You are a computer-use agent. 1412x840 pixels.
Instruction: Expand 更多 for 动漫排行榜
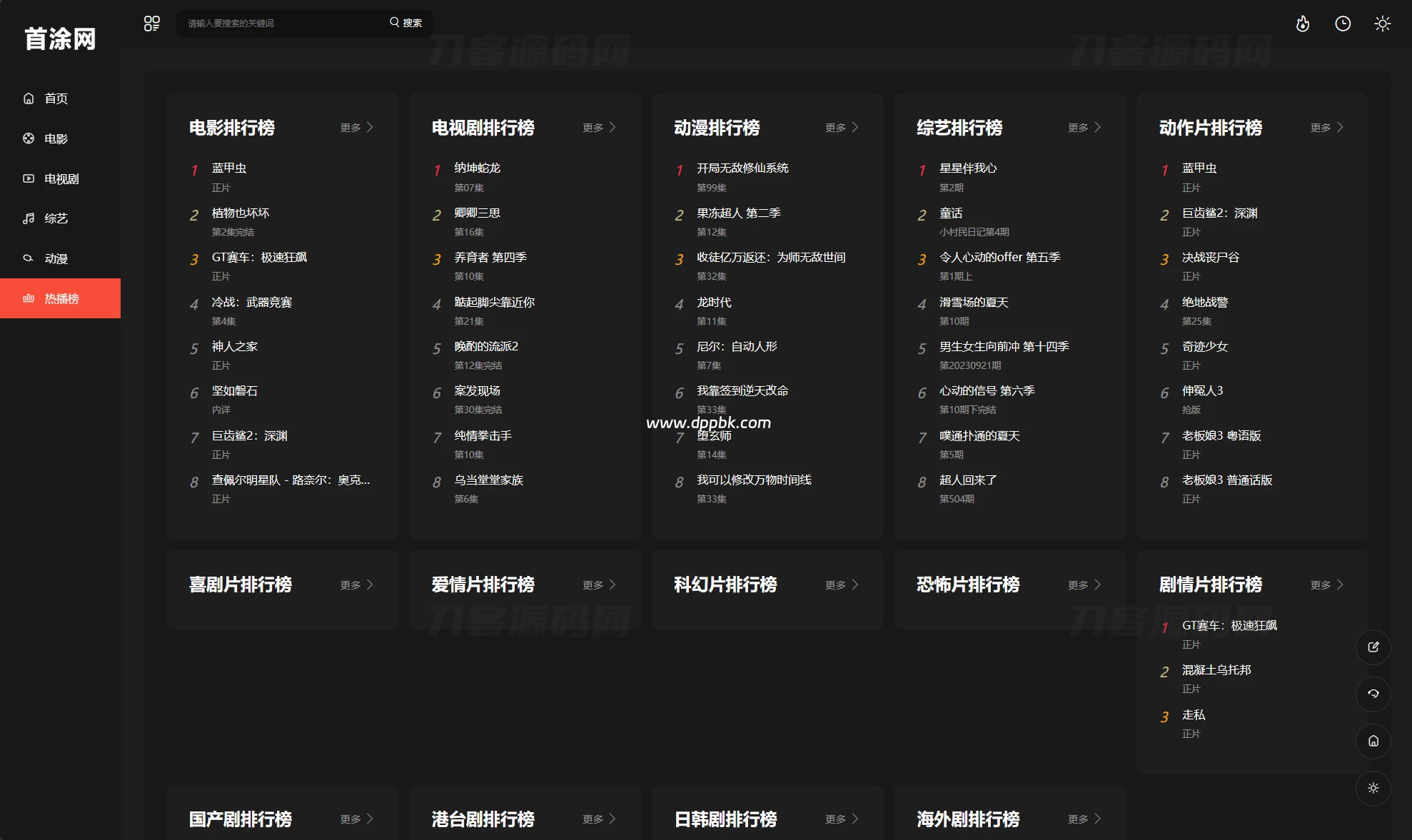tap(842, 128)
